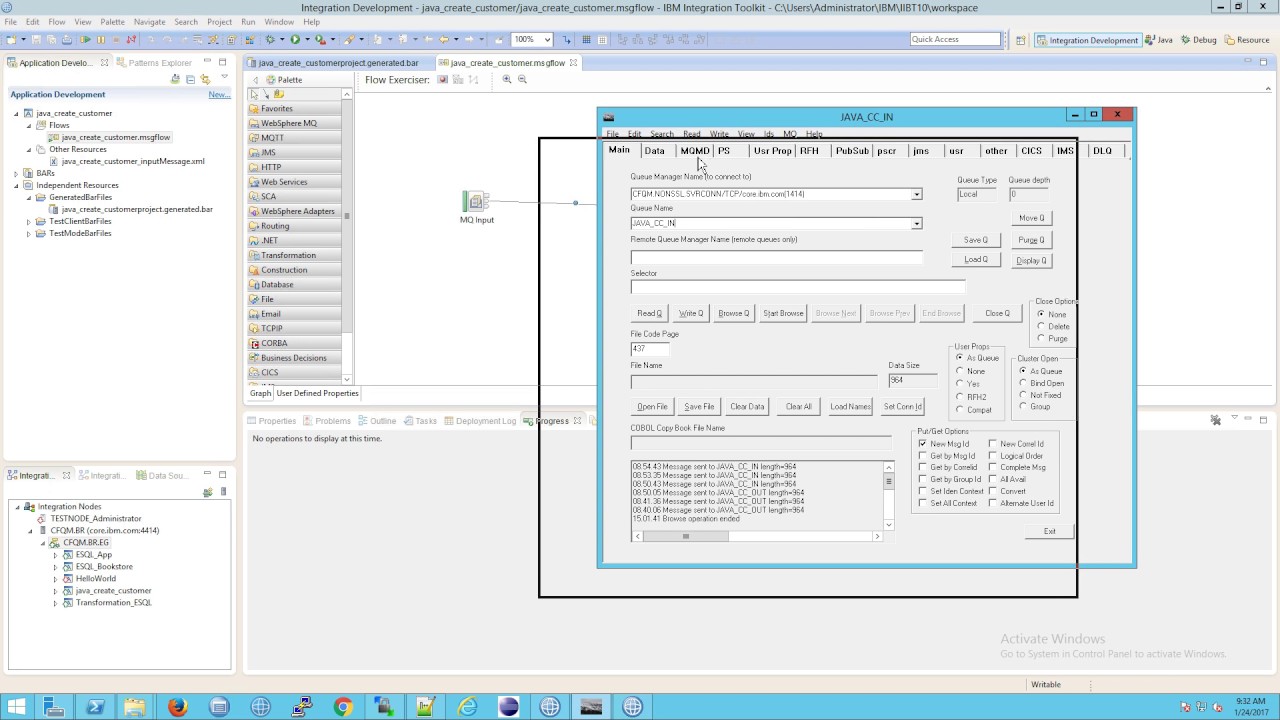Select java_create_customer.msgflow in the tree
The height and width of the screenshot is (720, 1280).
pyautogui.click(x=117, y=137)
